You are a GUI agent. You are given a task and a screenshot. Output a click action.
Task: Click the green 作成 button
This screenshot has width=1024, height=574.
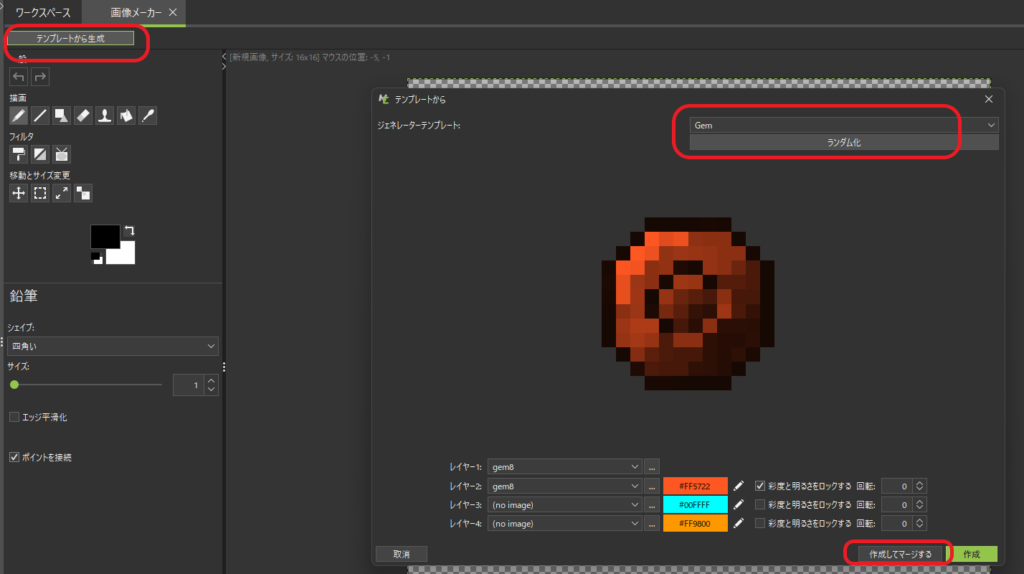tap(972, 554)
